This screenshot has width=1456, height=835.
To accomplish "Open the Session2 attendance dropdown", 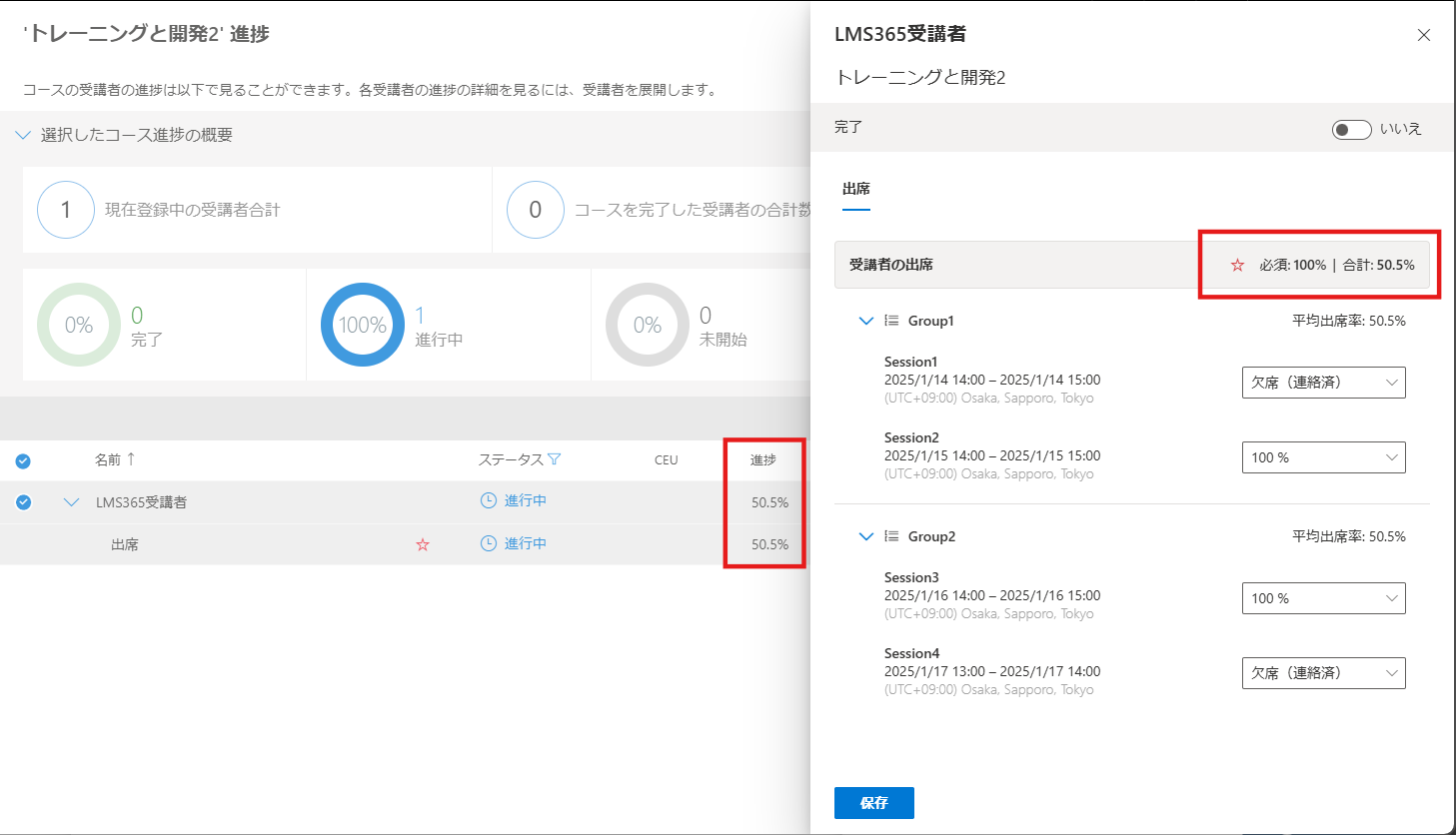I will 1324,457.
